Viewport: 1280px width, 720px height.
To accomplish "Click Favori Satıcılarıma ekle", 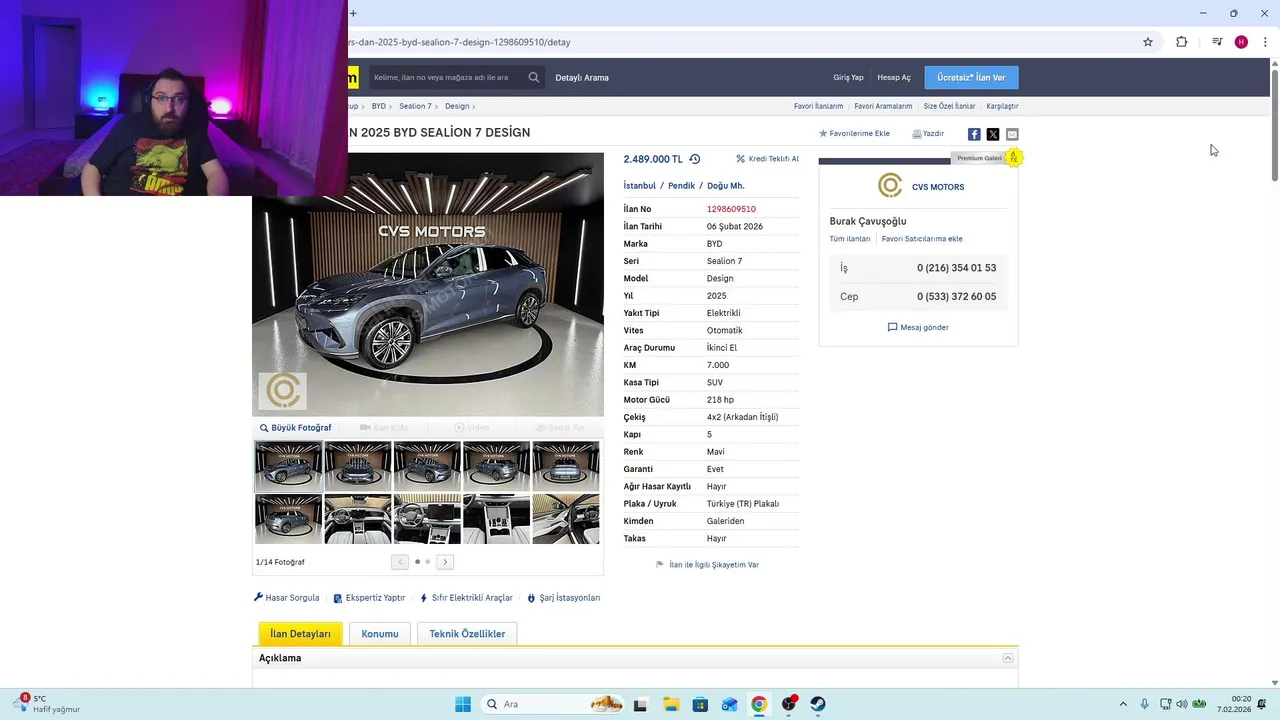I will [922, 239].
